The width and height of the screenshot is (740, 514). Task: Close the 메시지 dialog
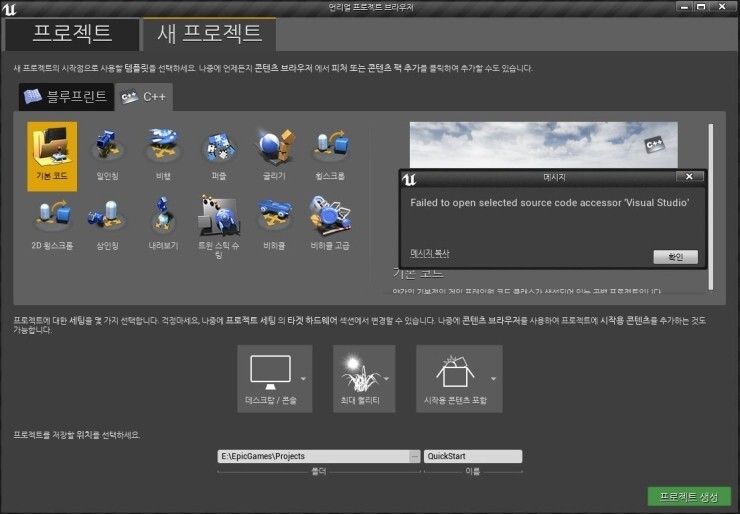(690, 177)
